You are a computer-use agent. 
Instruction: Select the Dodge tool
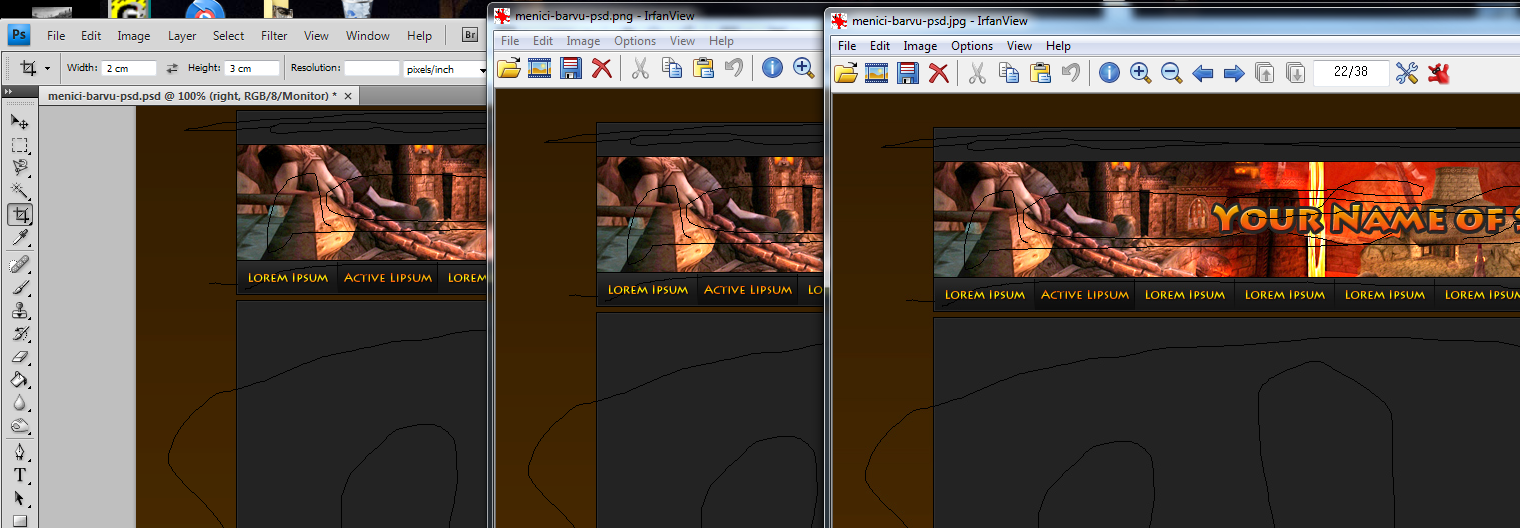[x=20, y=426]
